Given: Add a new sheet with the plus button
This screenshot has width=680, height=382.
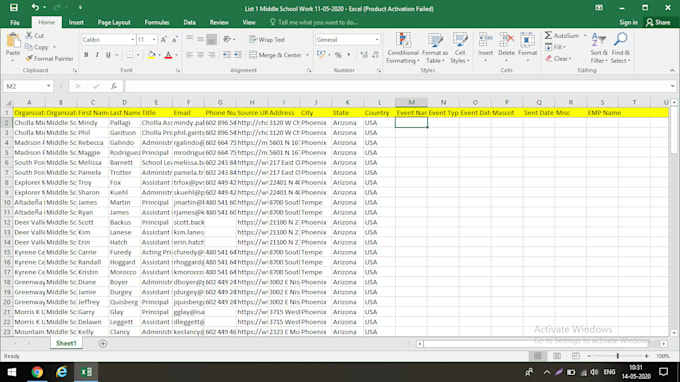Looking at the screenshot, I should point(103,343).
